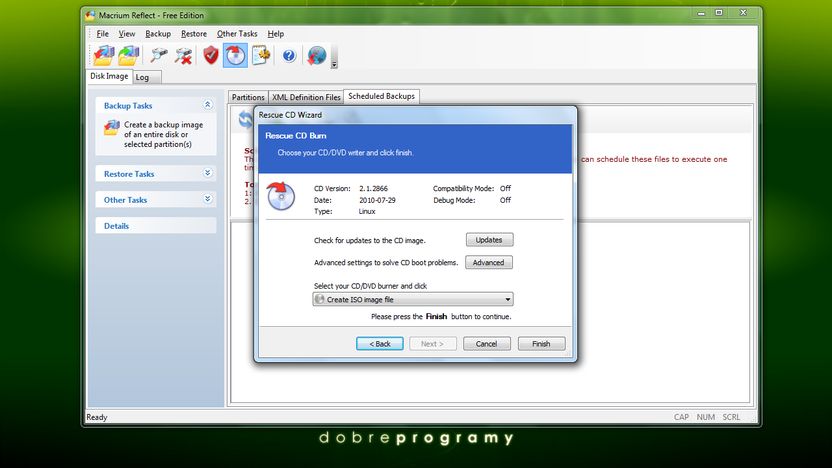Click the red shield verify icon
The image size is (832, 468).
pyautogui.click(x=211, y=55)
